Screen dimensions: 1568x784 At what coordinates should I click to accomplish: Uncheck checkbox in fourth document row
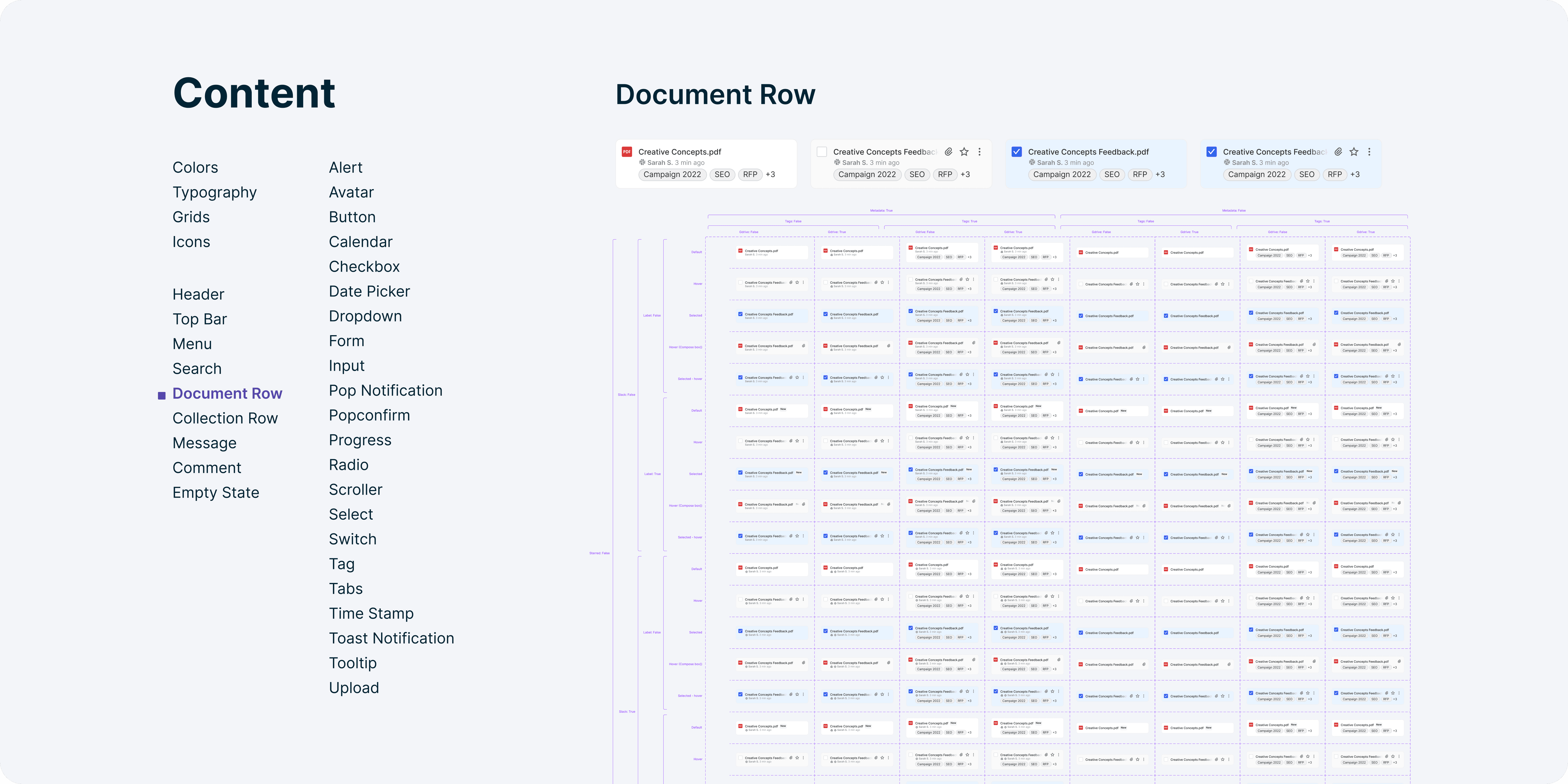(x=1211, y=151)
